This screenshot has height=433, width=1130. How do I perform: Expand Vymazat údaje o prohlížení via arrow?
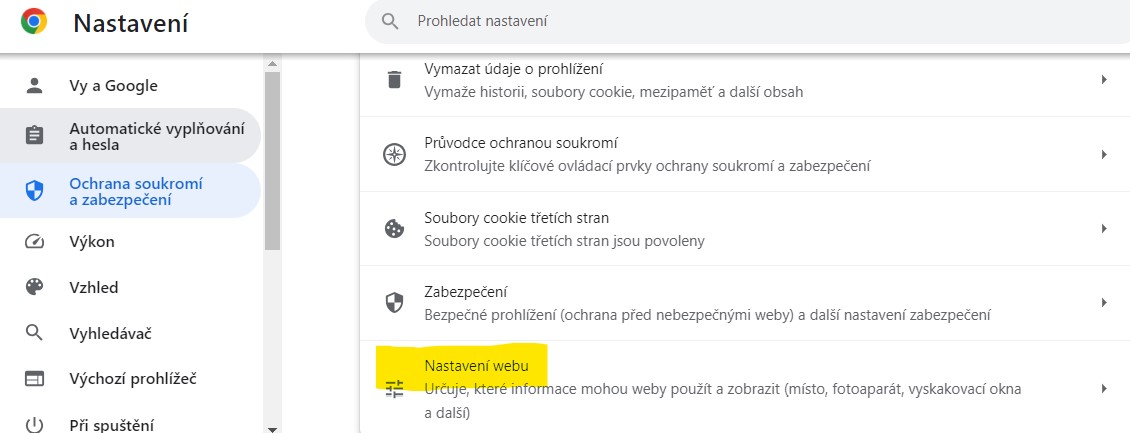(1104, 79)
